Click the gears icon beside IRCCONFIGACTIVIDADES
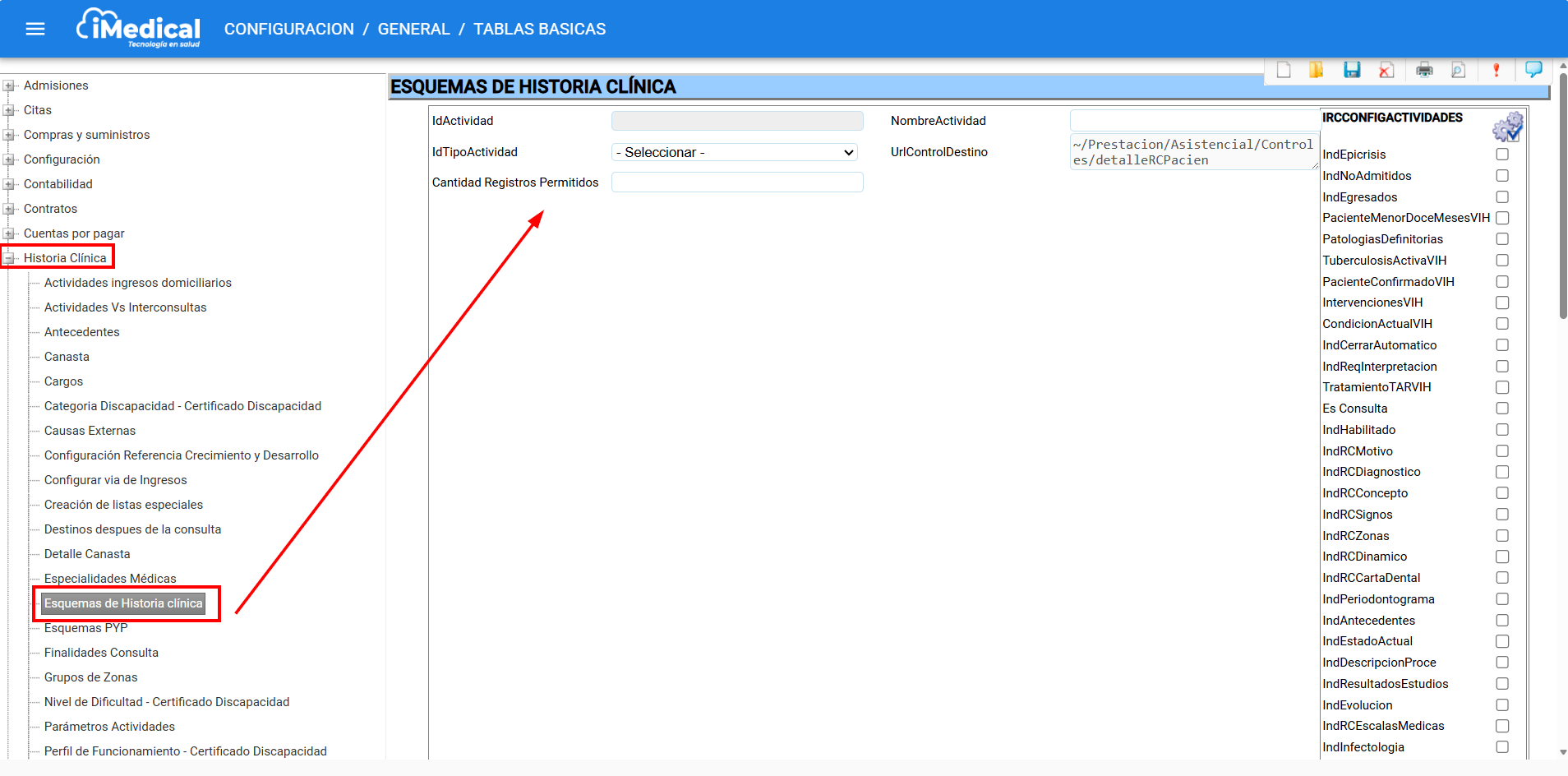1568x776 pixels. click(x=1507, y=127)
